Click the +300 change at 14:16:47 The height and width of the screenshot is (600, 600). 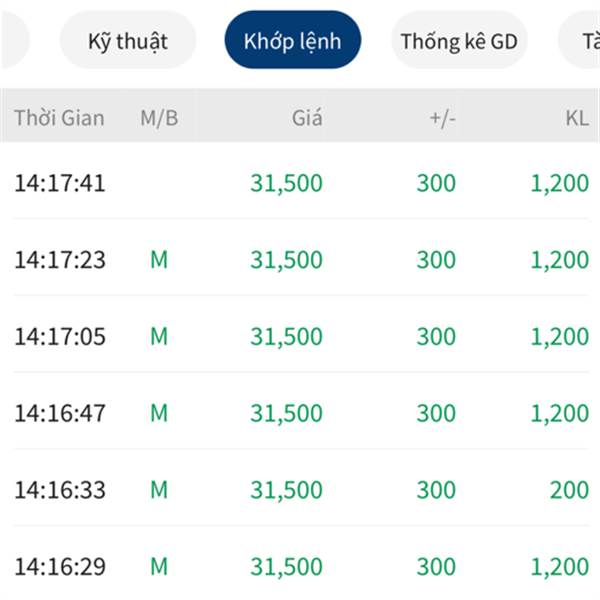click(436, 413)
